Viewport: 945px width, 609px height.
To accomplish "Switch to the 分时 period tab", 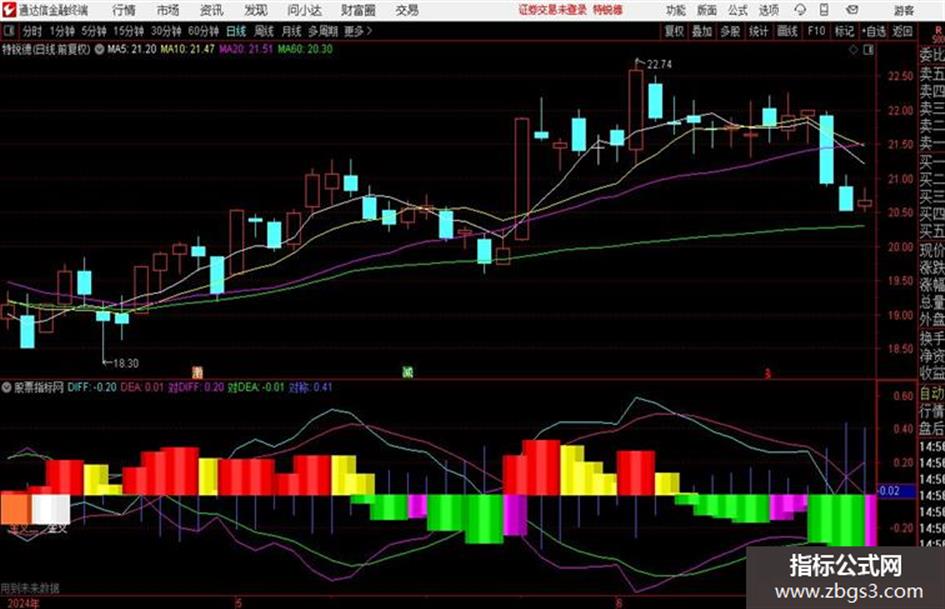I will [31, 31].
